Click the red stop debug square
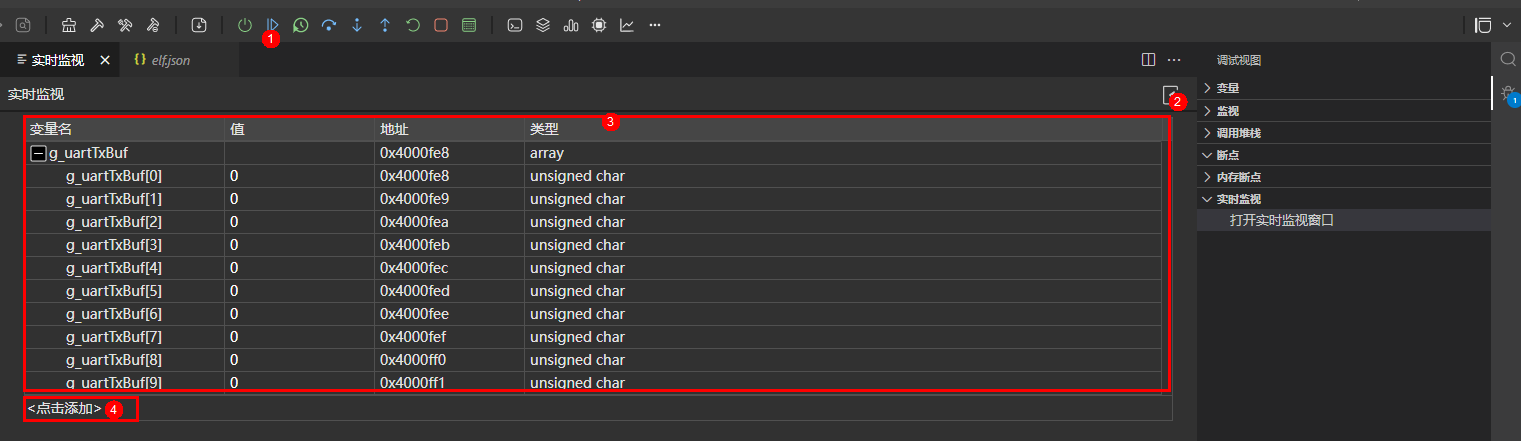Viewport: 1521px width, 441px height. click(440, 25)
